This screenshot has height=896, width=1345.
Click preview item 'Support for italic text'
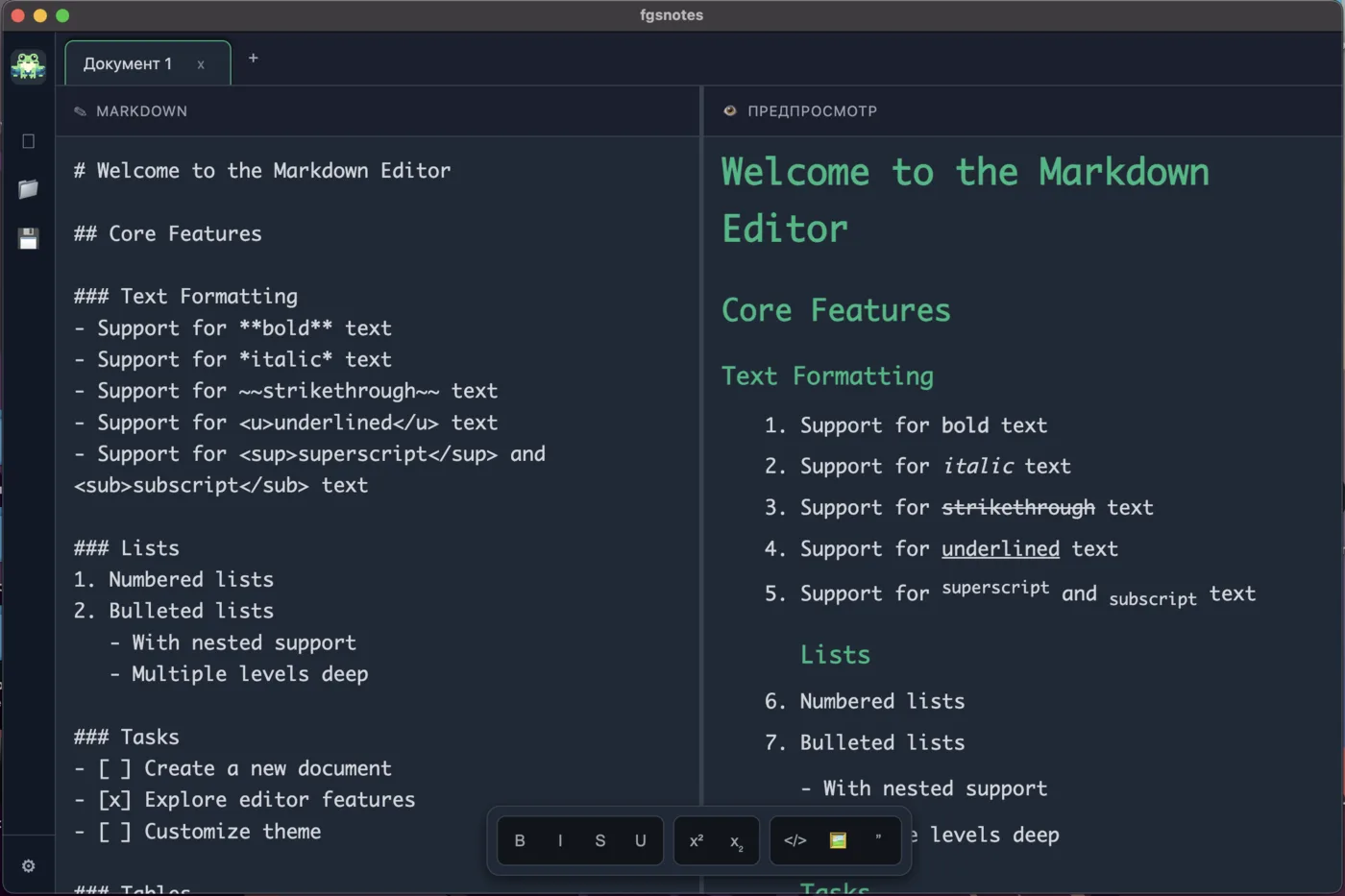coord(935,467)
